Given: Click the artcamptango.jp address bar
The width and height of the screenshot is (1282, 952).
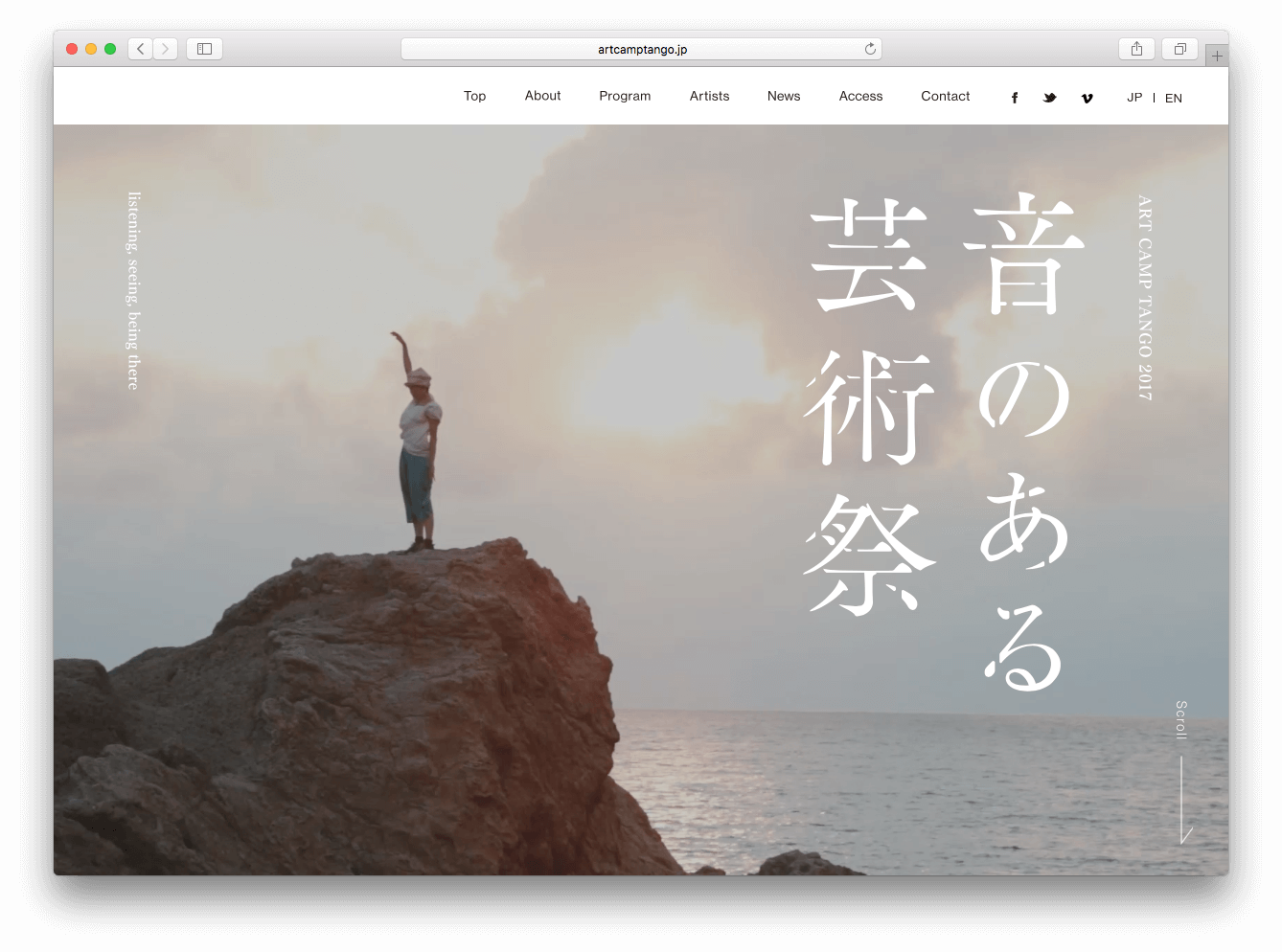Looking at the screenshot, I should pyautogui.click(x=641, y=49).
